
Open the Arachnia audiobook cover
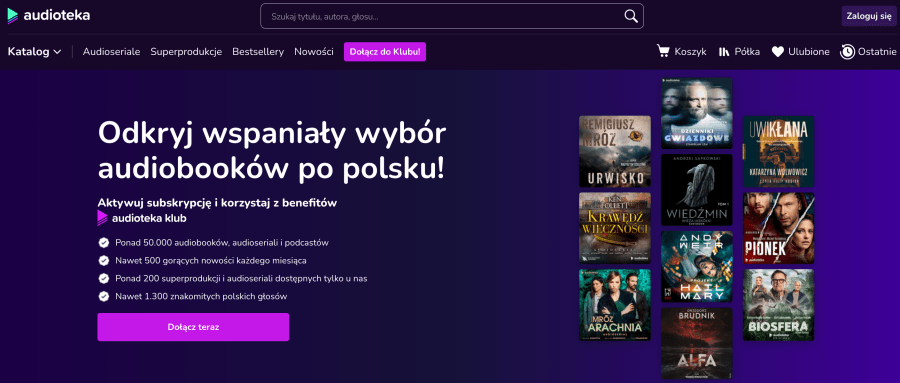tap(615, 305)
